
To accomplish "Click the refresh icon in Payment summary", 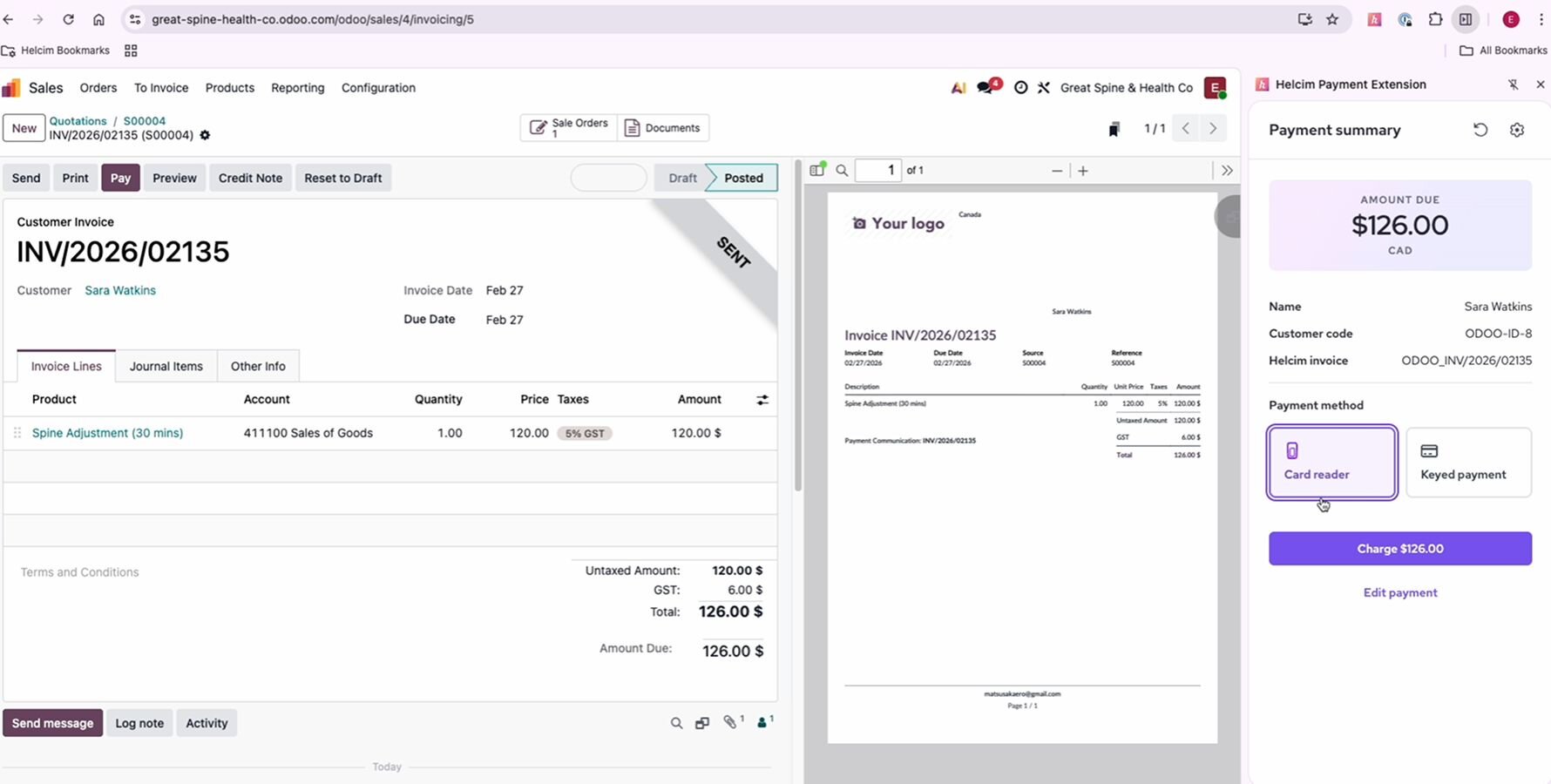I will click(x=1480, y=130).
